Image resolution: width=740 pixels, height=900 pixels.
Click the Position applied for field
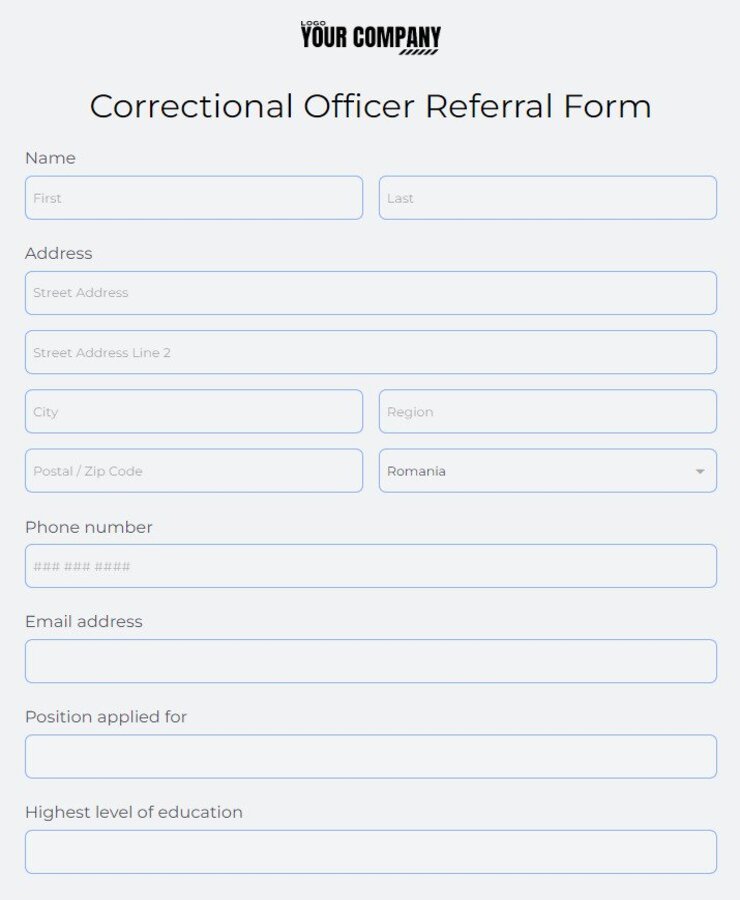[x=370, y=756]
